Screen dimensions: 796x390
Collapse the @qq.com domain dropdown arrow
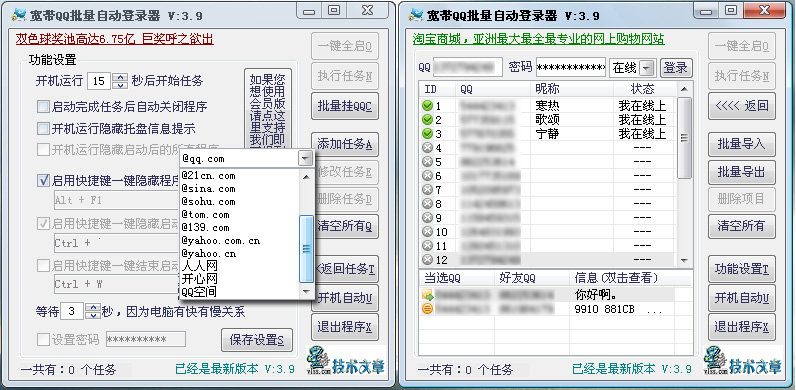click(305, 159)
